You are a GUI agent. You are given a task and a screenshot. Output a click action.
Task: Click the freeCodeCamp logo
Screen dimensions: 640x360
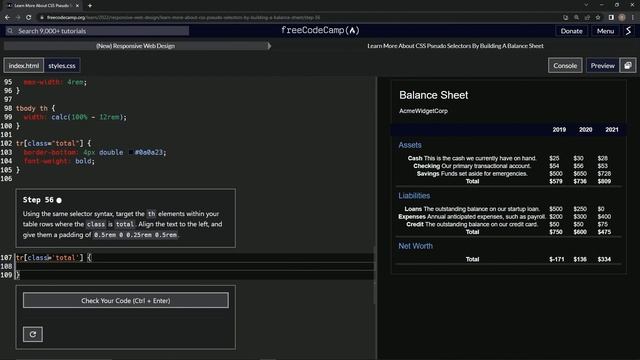(x=320, y=30)
